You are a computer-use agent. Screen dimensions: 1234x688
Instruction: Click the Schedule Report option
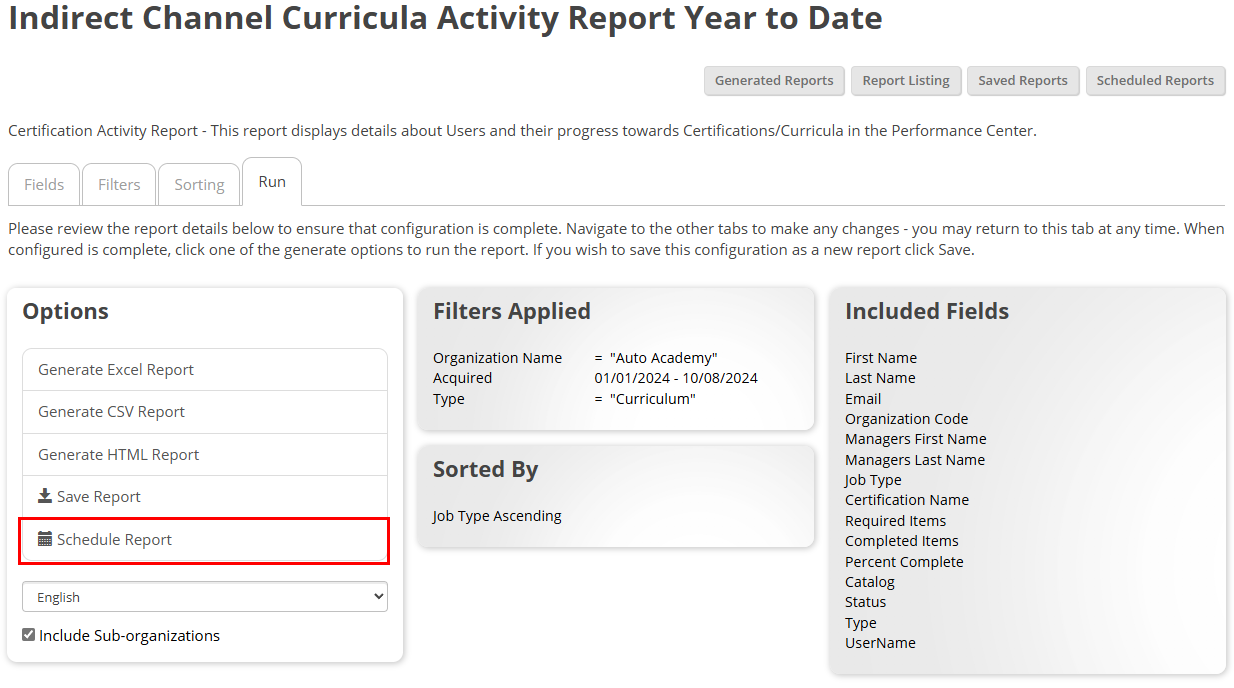pyautogui.click(x=205, y=540)
